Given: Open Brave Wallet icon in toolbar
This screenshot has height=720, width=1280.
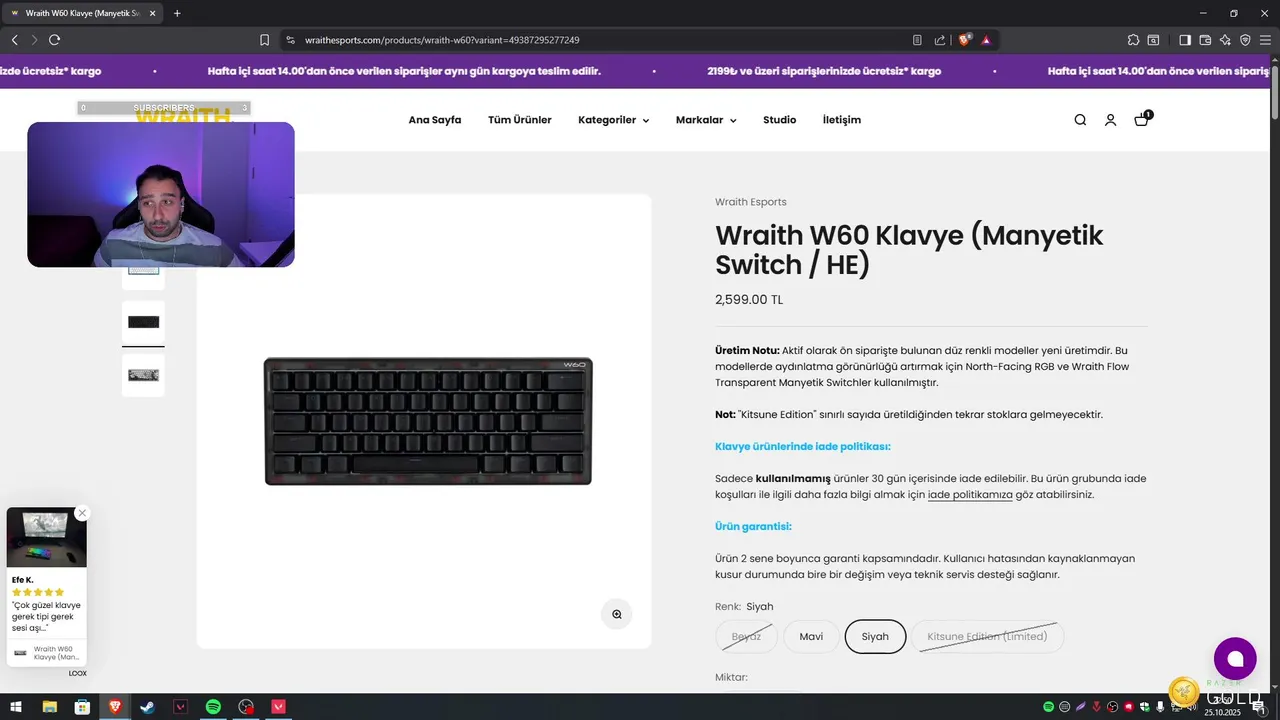Looking at the screenshot, I should tap(1205, 40).
